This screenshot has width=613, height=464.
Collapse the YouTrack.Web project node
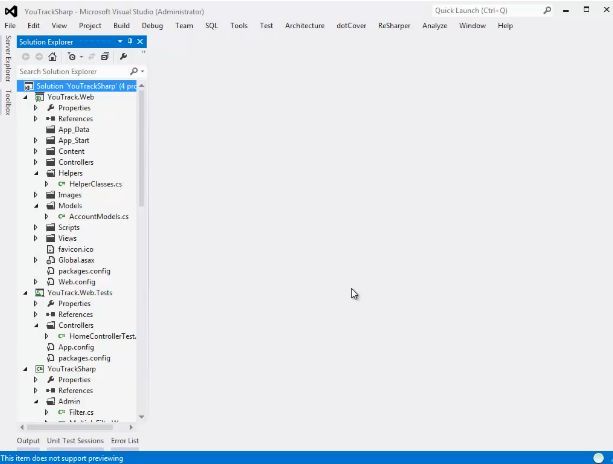point(25,97)
